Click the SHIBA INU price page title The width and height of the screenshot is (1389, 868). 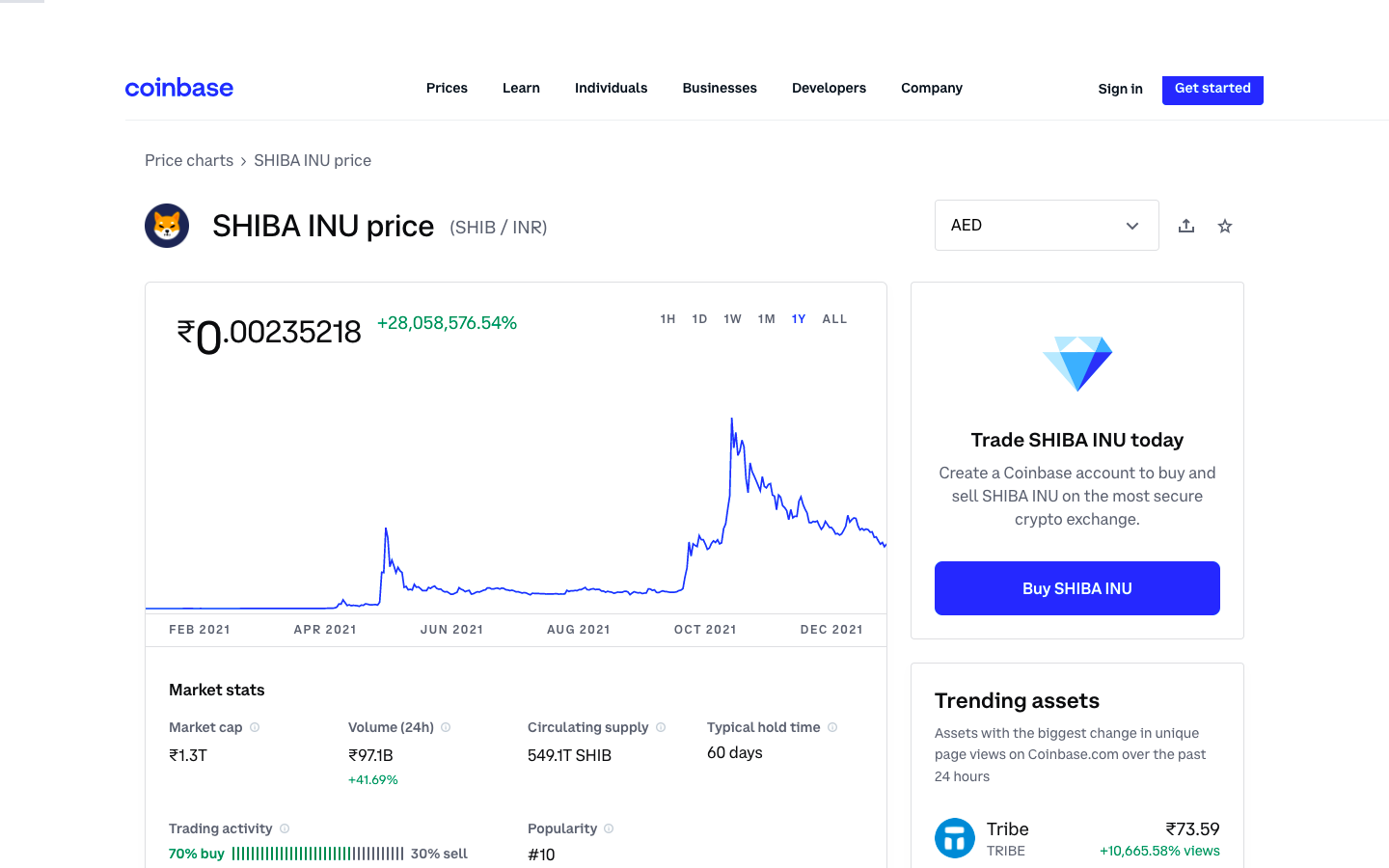[323, 226]
